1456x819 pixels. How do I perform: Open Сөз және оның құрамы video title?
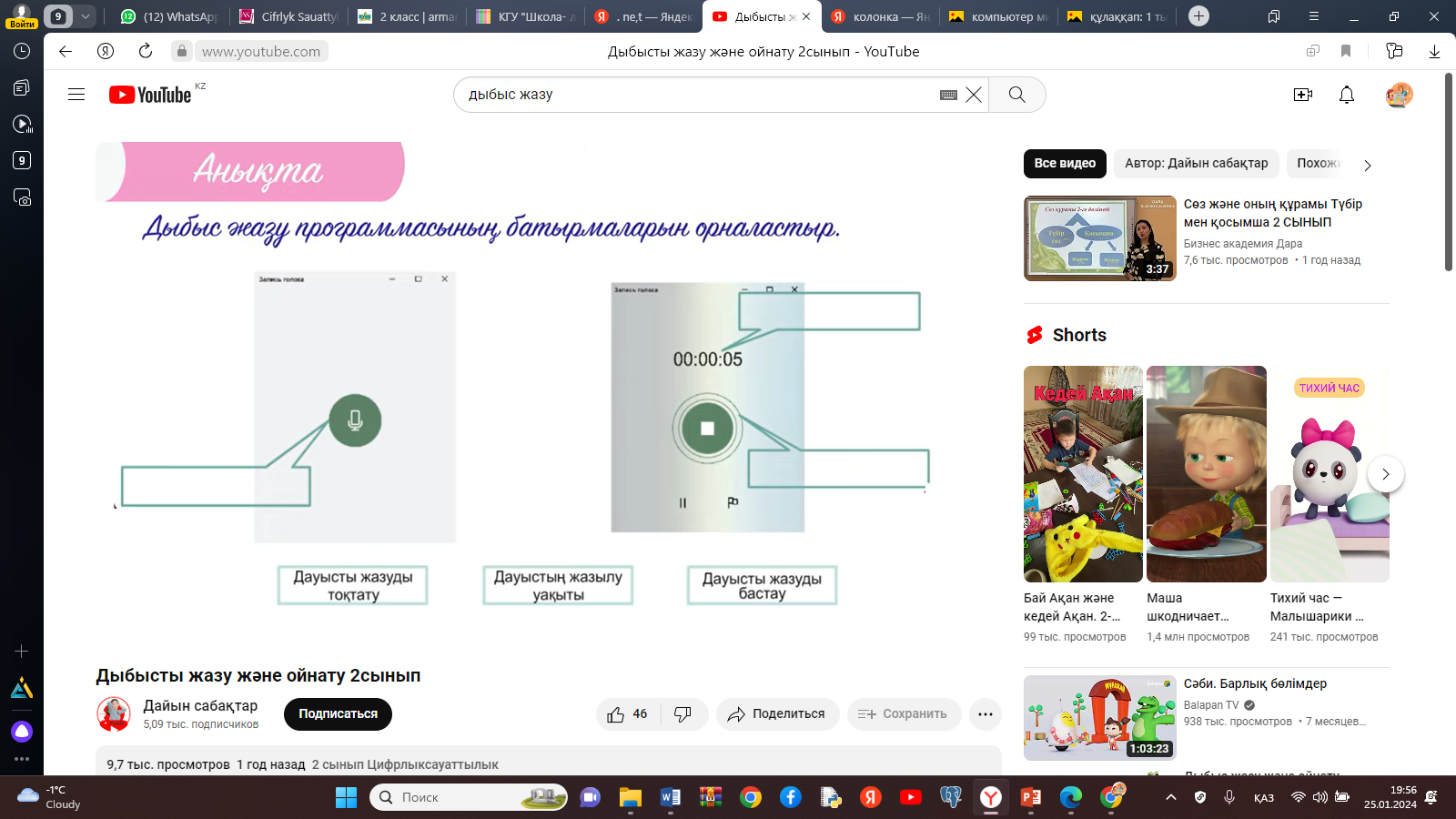point(1272,213)
